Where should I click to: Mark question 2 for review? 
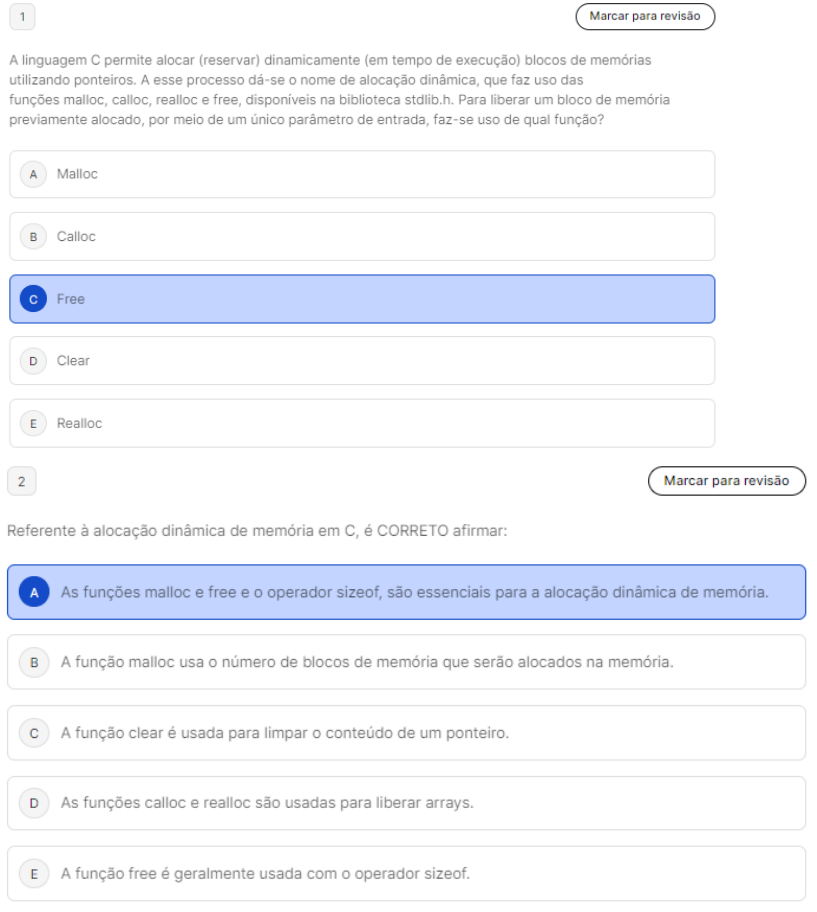click(727, 480)
